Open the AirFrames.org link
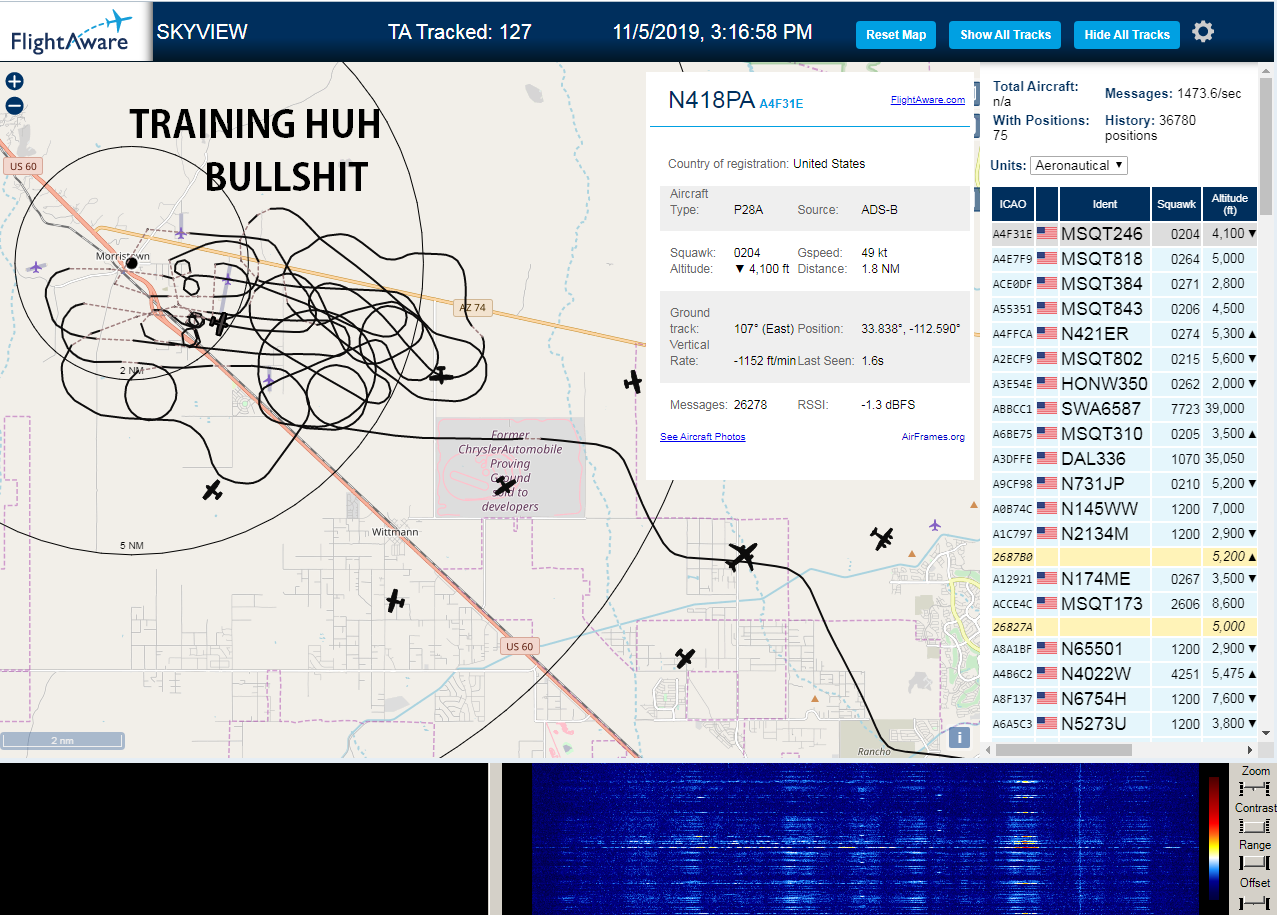The height and width of the screenshot is (915, 1277). (x=933, y=437)
